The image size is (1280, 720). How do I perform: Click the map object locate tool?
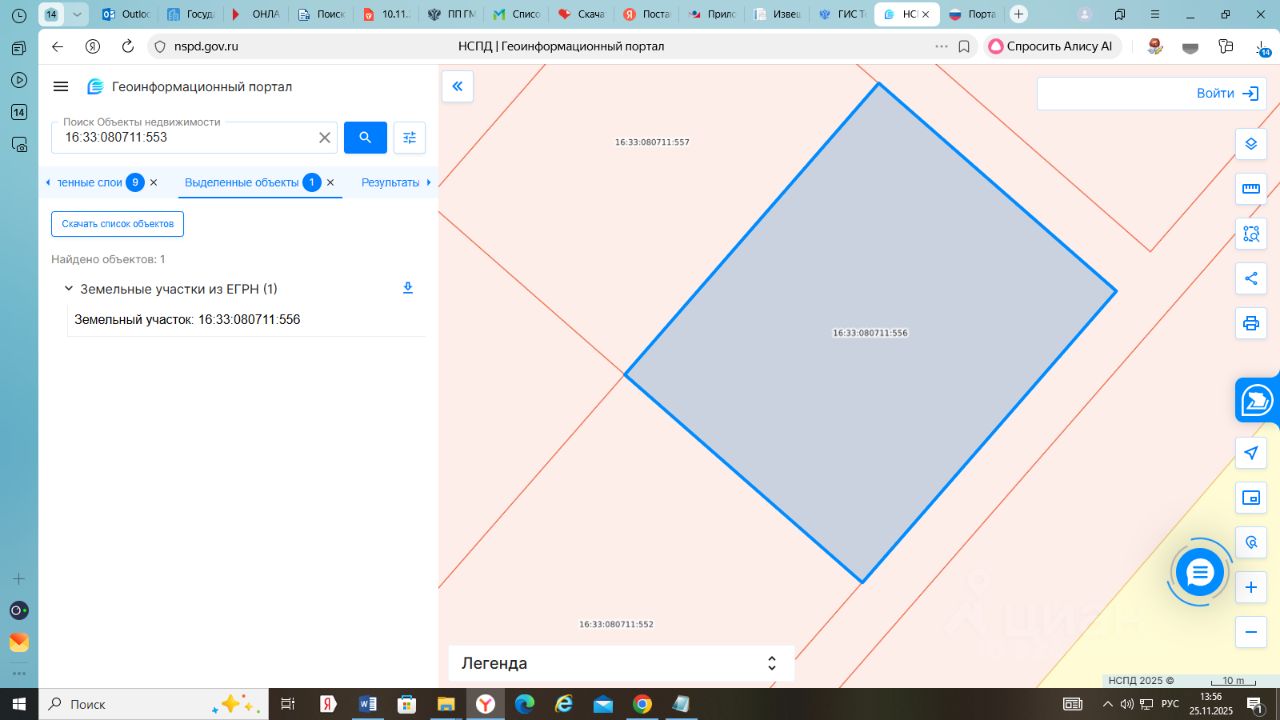pos(1250,543)
